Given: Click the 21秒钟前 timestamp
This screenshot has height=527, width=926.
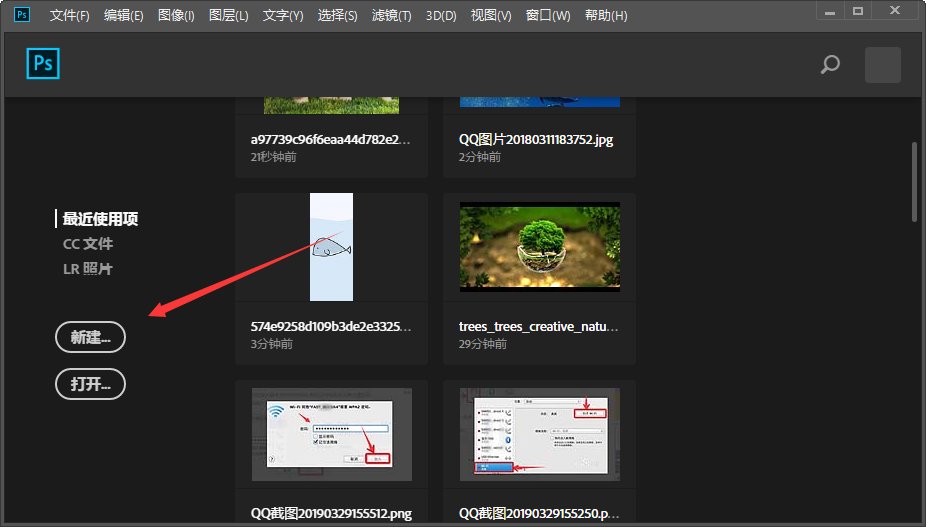Looking at the screenshot, I should pyautogui.click(x=273, y=157).
